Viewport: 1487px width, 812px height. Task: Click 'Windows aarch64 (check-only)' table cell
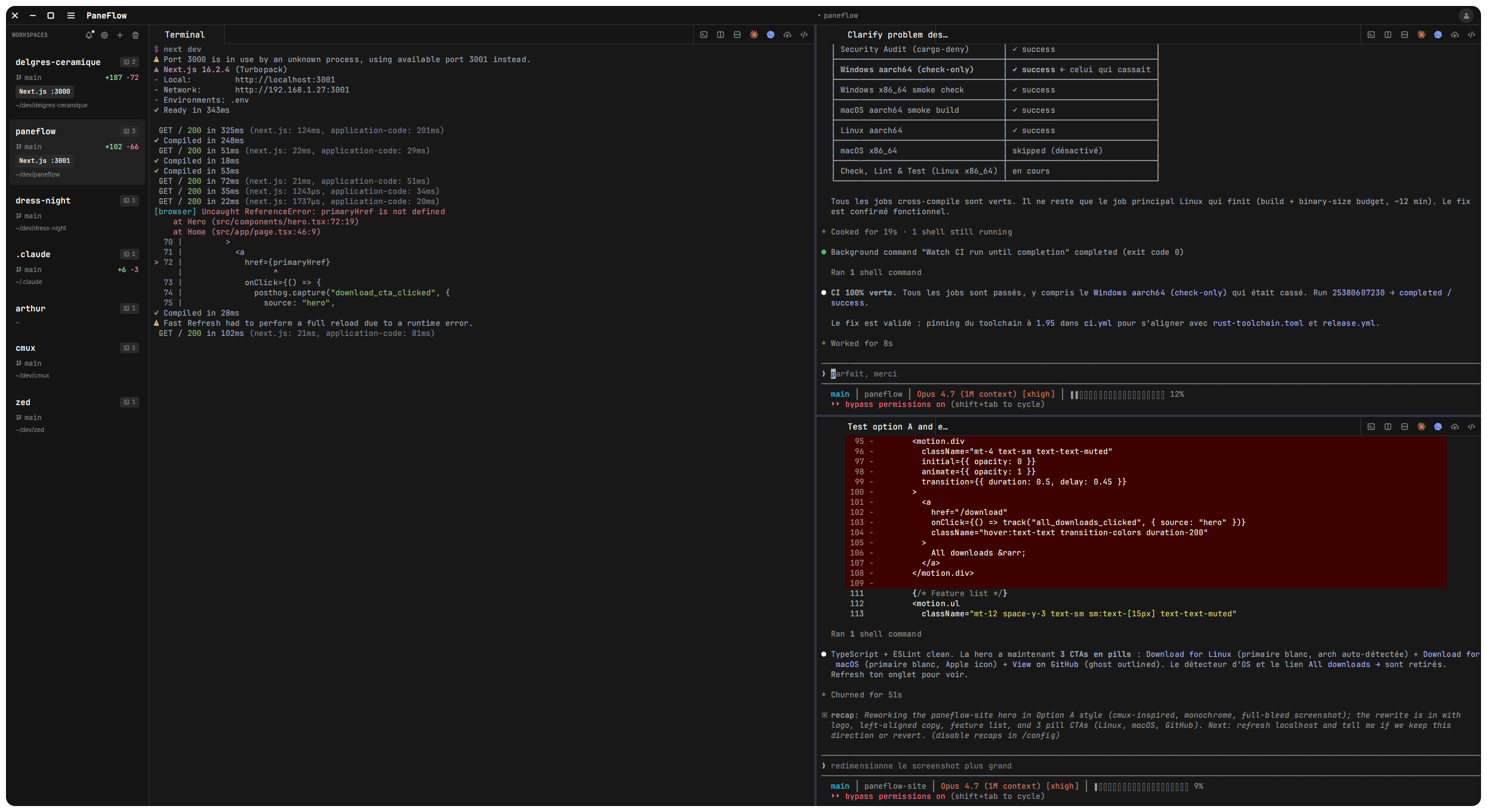click(x=919, y=70)
